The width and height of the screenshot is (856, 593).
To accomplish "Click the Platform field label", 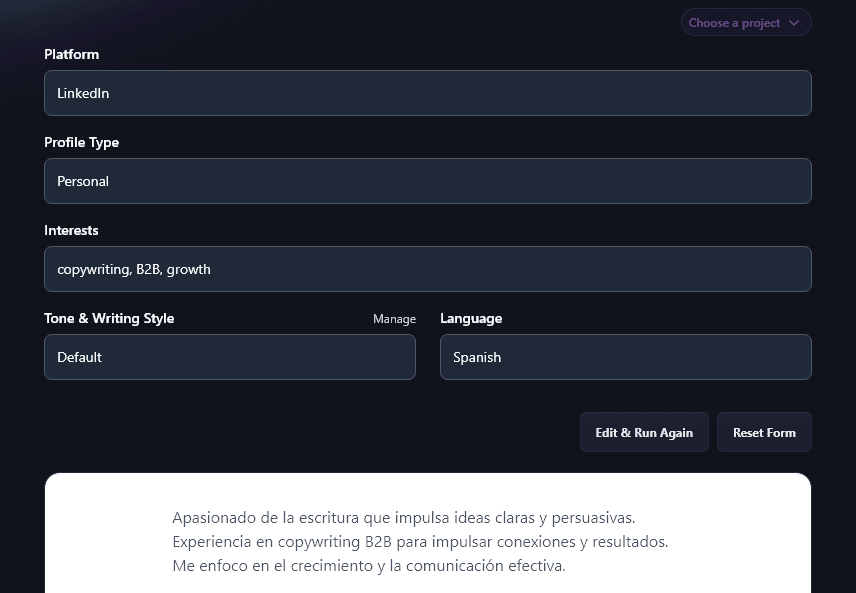I will point(71,54).
